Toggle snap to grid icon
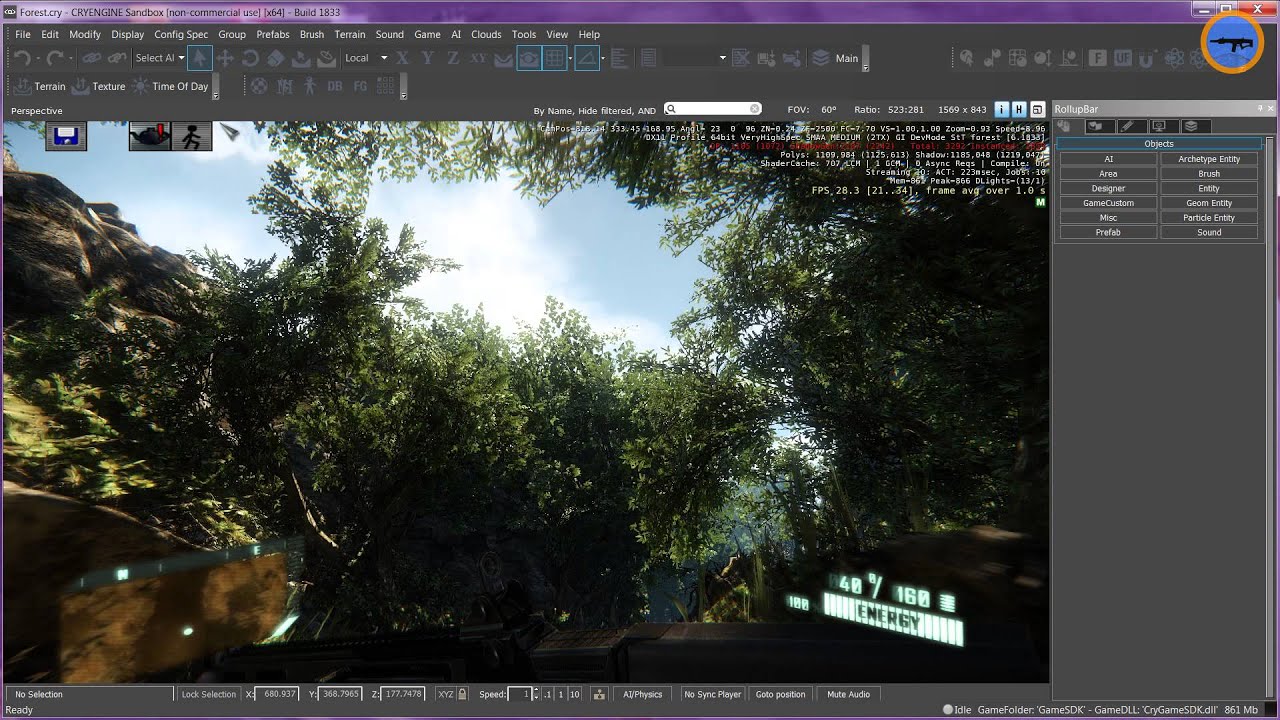 (554, 58)
